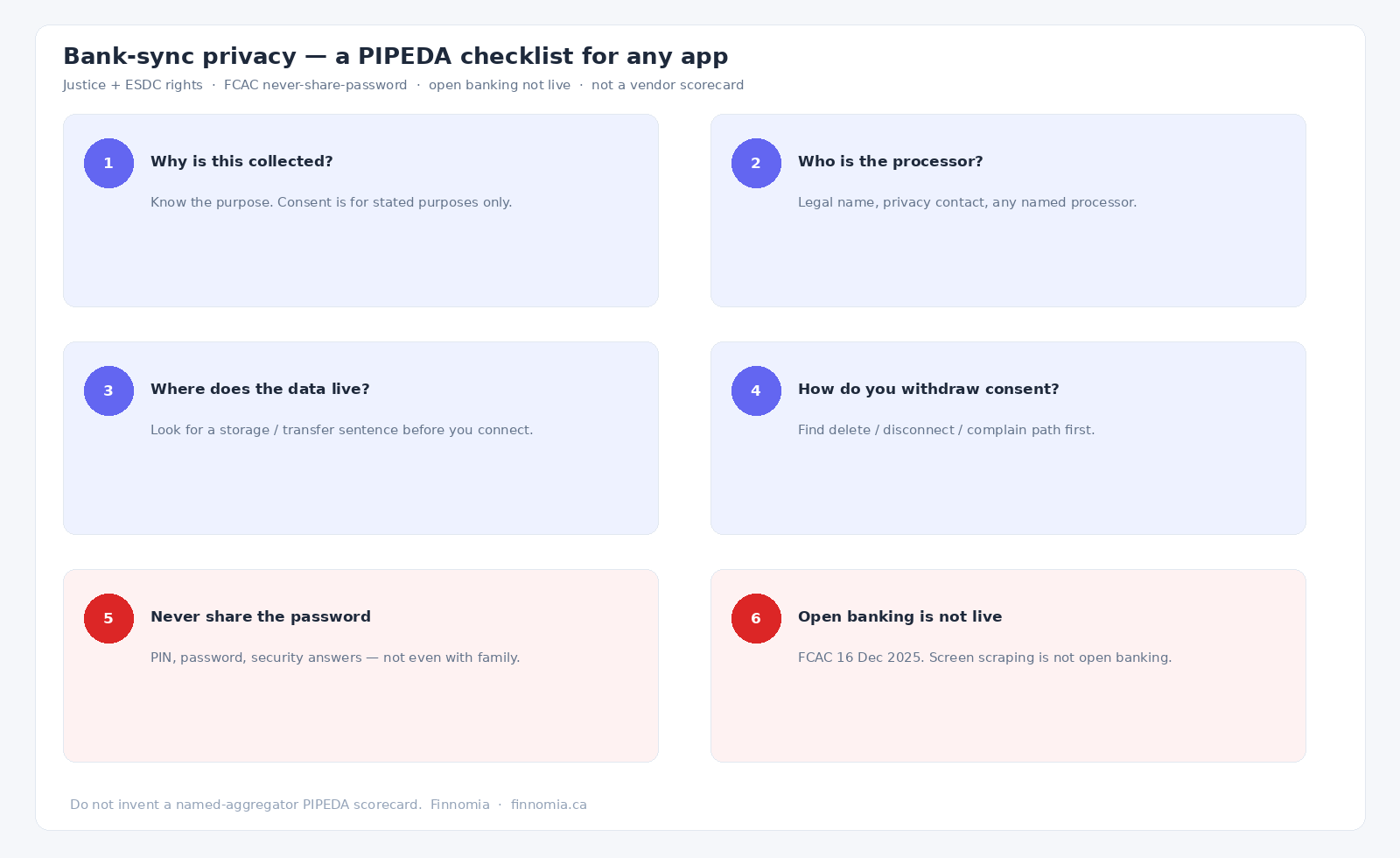Viewport: 1400px width, 858px height.
Task: Click the "PIN, password, security answers" description
Action: [335, 658]
